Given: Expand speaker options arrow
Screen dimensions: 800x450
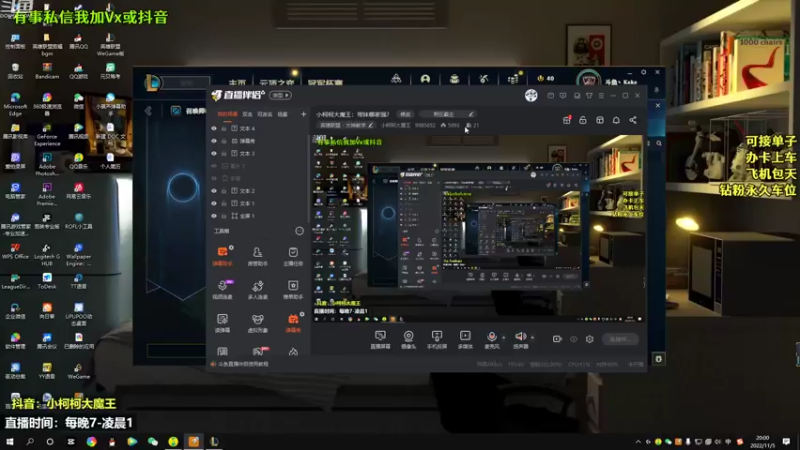Looking at the screenshot, I should (x=533, y=337).
